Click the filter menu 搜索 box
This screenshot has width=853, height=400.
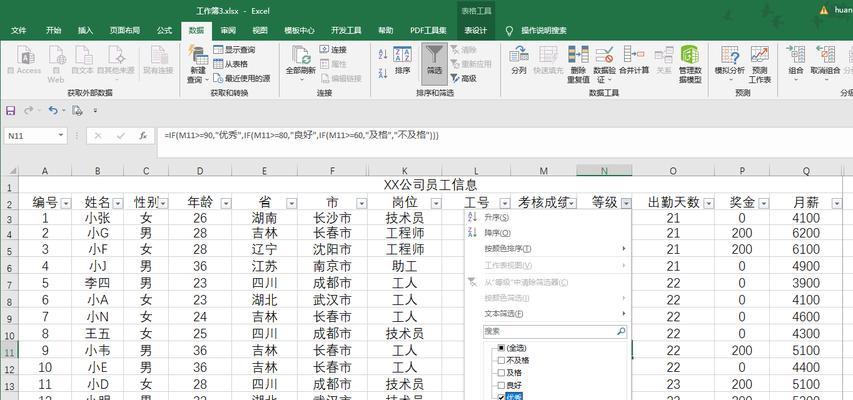coord(554,331)
